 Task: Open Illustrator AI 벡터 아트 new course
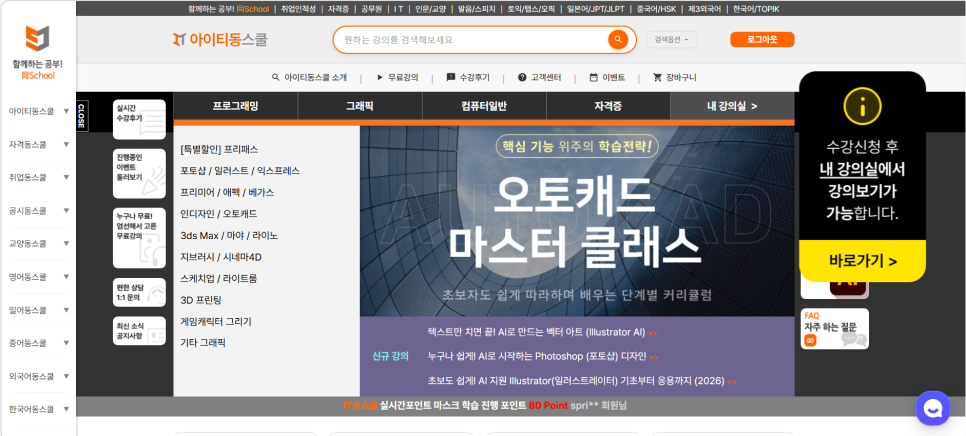(542, 332)
